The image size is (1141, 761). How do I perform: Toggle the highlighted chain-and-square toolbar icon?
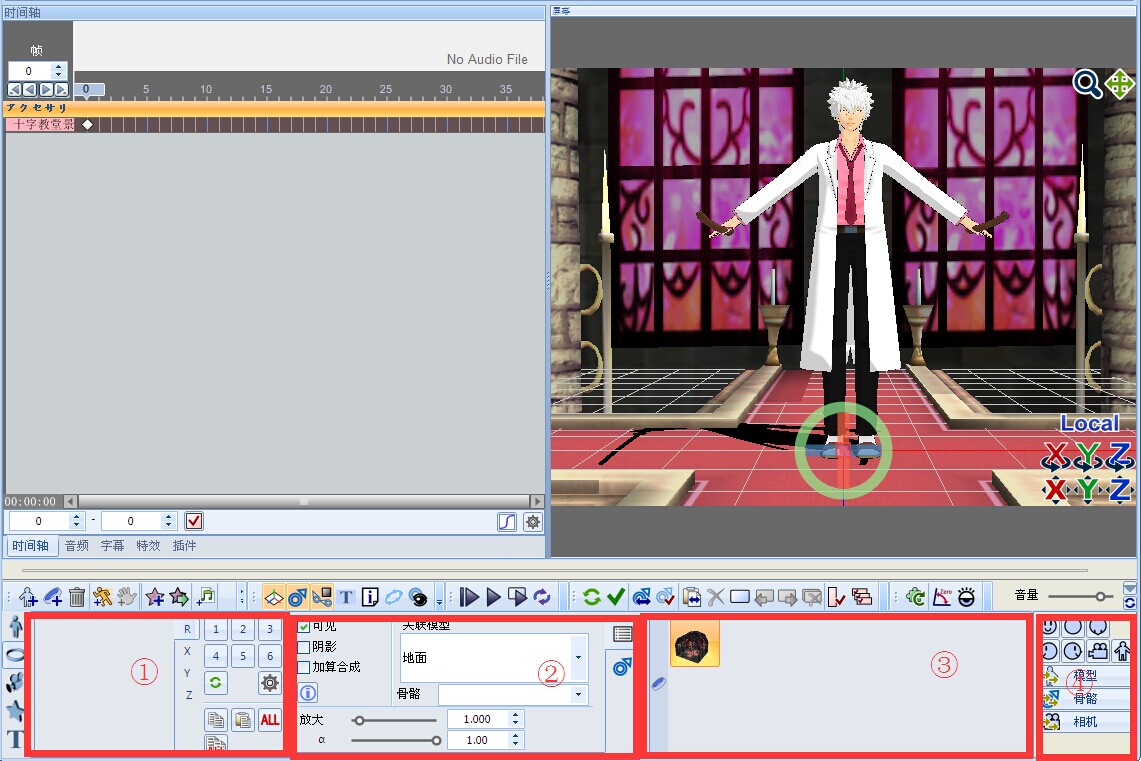click(322, 597)
